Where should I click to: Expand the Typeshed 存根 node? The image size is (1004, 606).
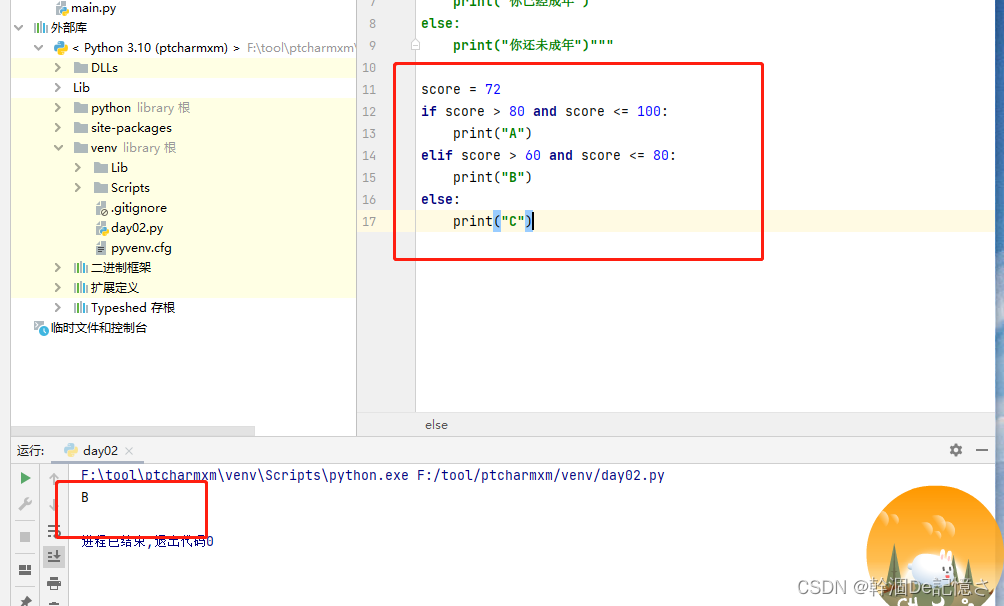coord(58,307)
